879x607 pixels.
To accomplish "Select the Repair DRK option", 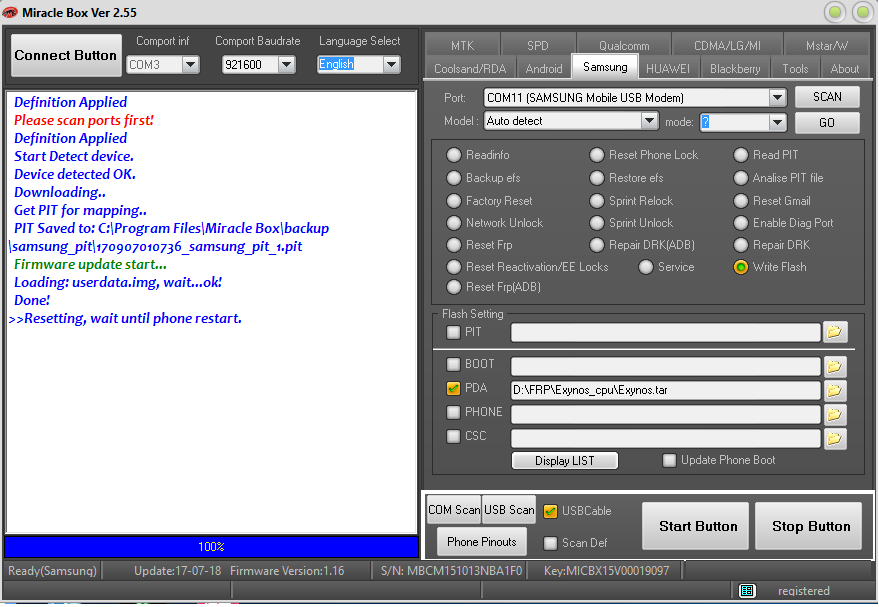I will pyautogui.click(x=741, y=245).
